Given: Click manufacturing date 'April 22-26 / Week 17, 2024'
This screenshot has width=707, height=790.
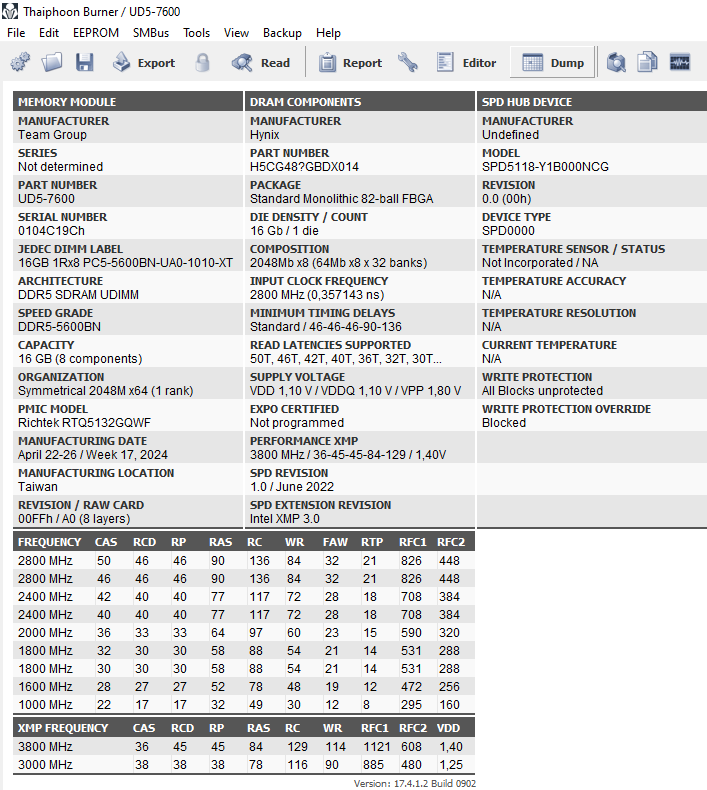Looking at the screenshot, I should [93, 455].
